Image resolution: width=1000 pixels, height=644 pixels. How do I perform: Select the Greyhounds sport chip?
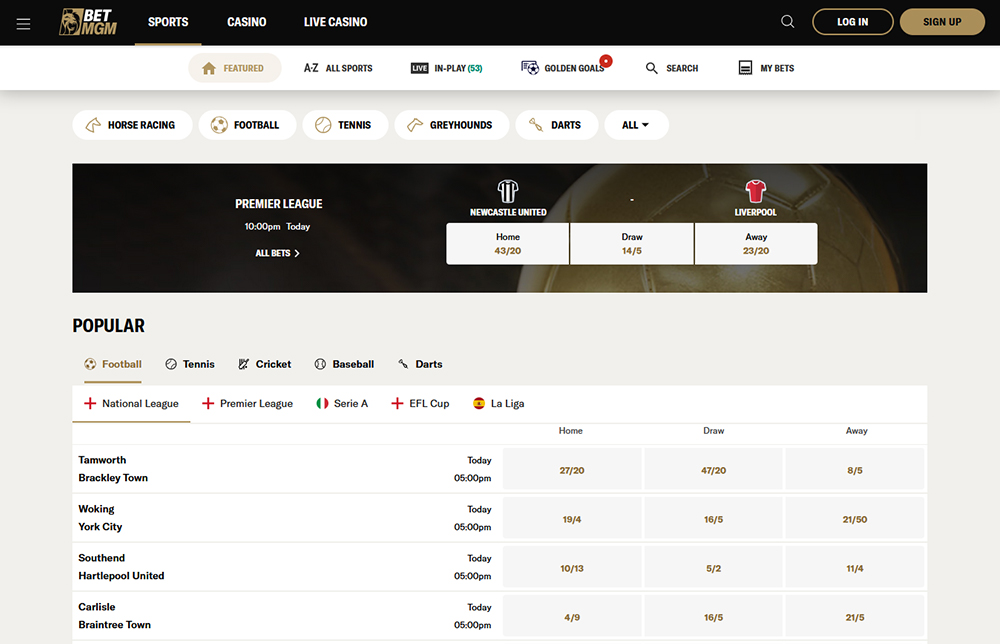pos(450,125)
